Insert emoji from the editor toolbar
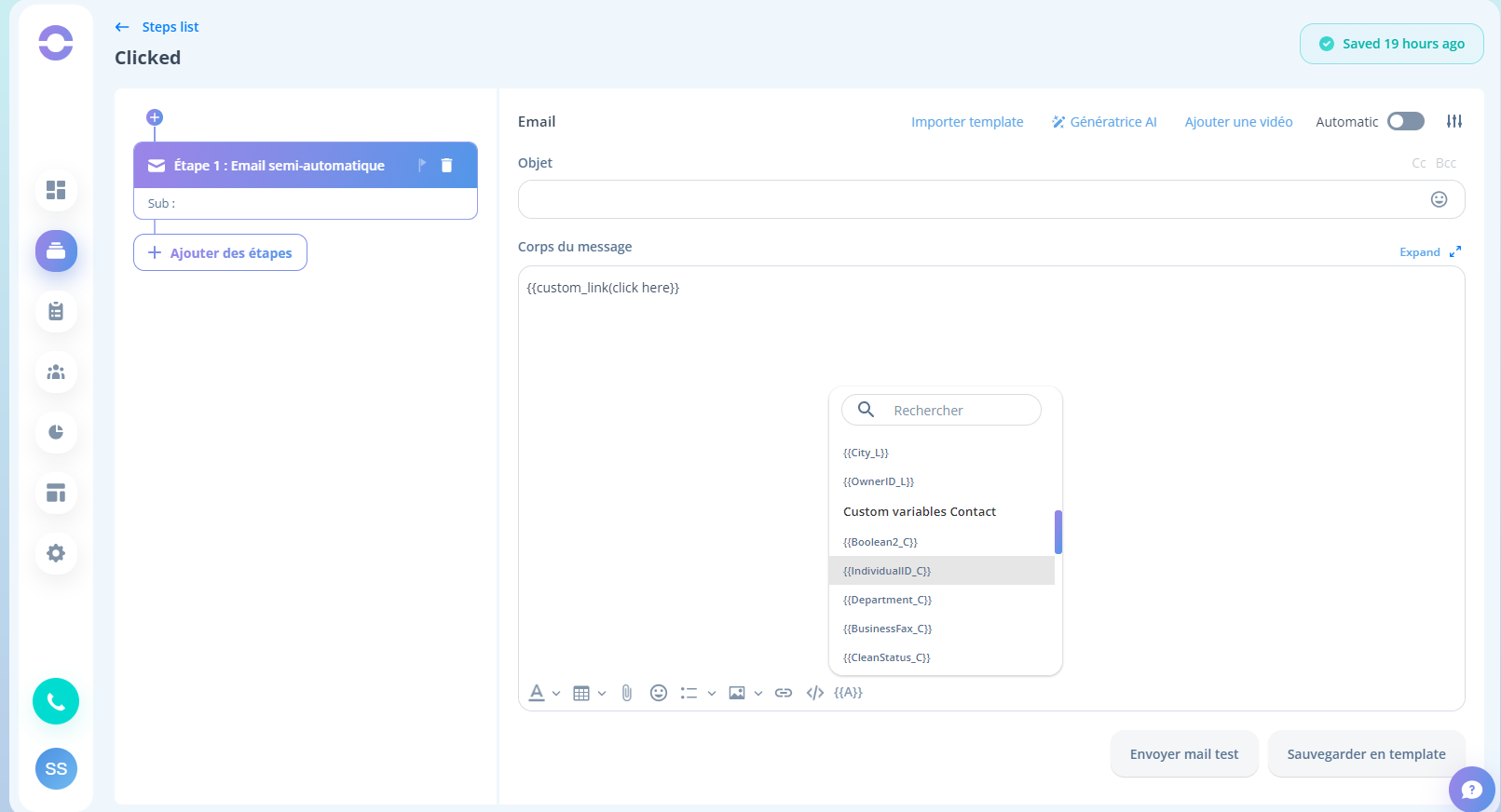This screenshot has width=1501, height=812. tap(659, 693)
